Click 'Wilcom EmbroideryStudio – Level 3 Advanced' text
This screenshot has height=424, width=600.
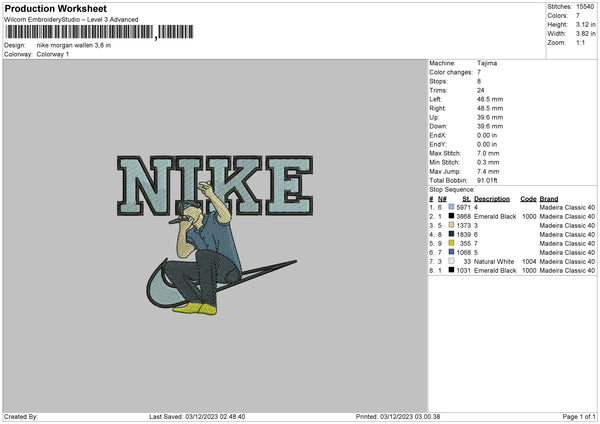[x=71, y=20]
